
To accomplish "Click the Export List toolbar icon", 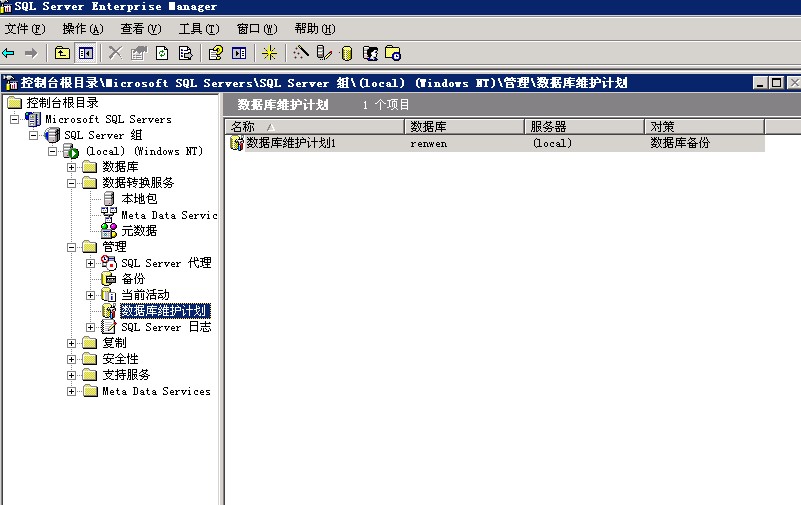I will click(185, 53).
